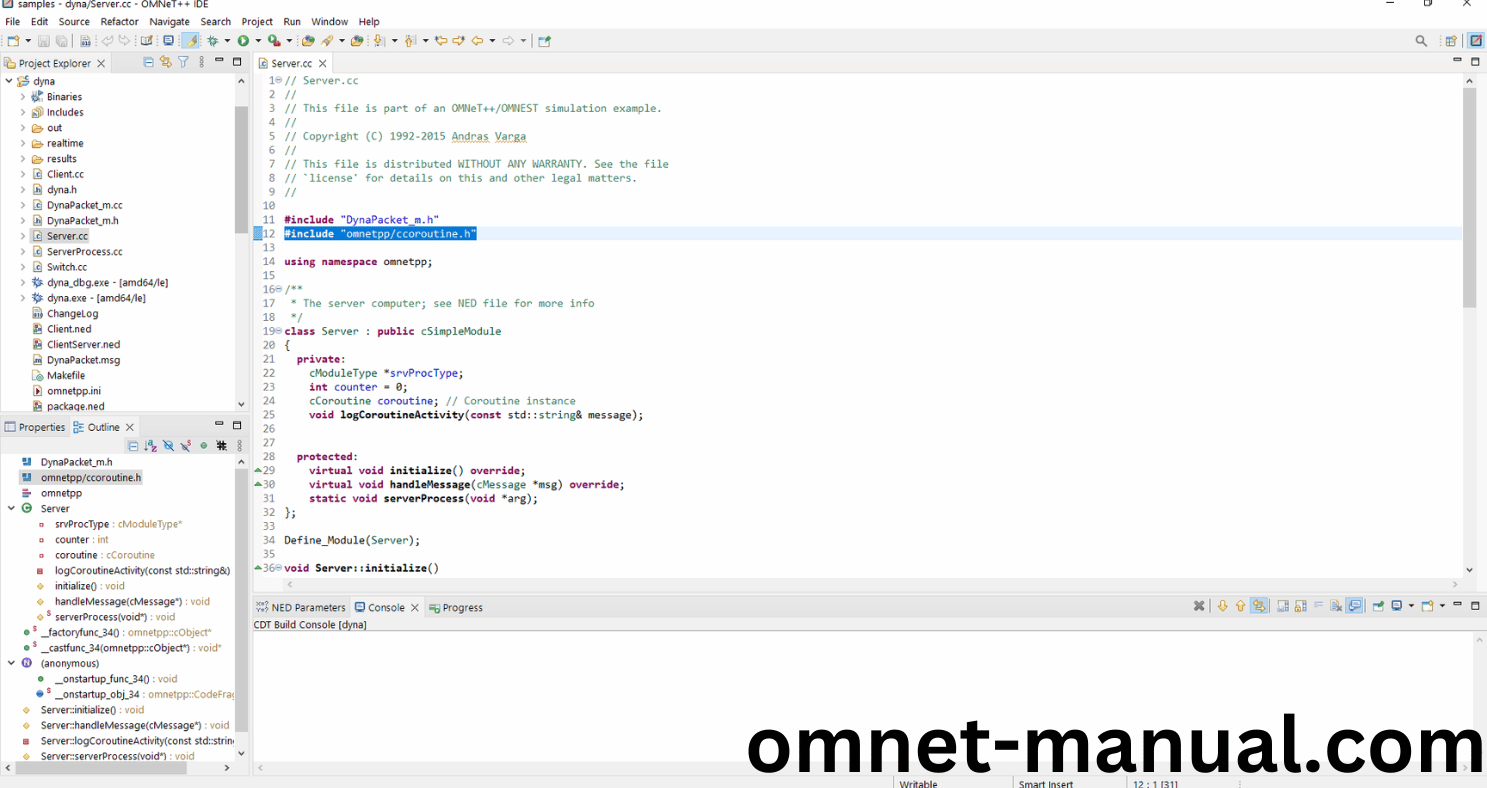
Task: Toggle Hide Static Members in Outline toolbar
Action: 186,446
